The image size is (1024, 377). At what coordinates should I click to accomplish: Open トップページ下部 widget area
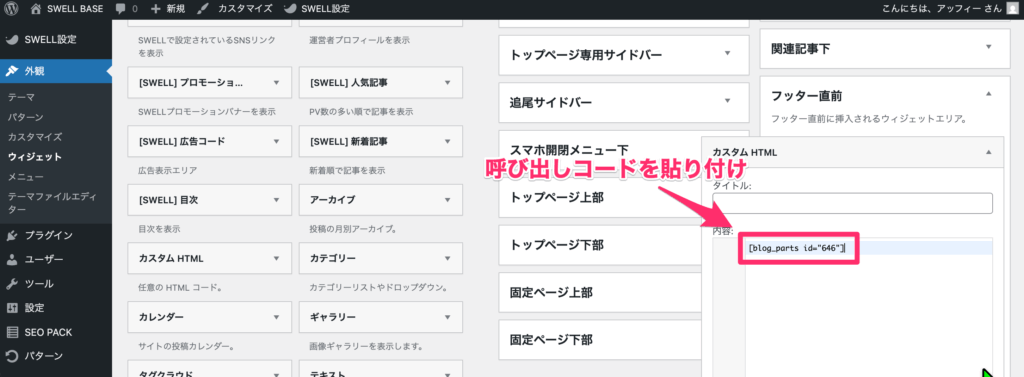(556, 245)
